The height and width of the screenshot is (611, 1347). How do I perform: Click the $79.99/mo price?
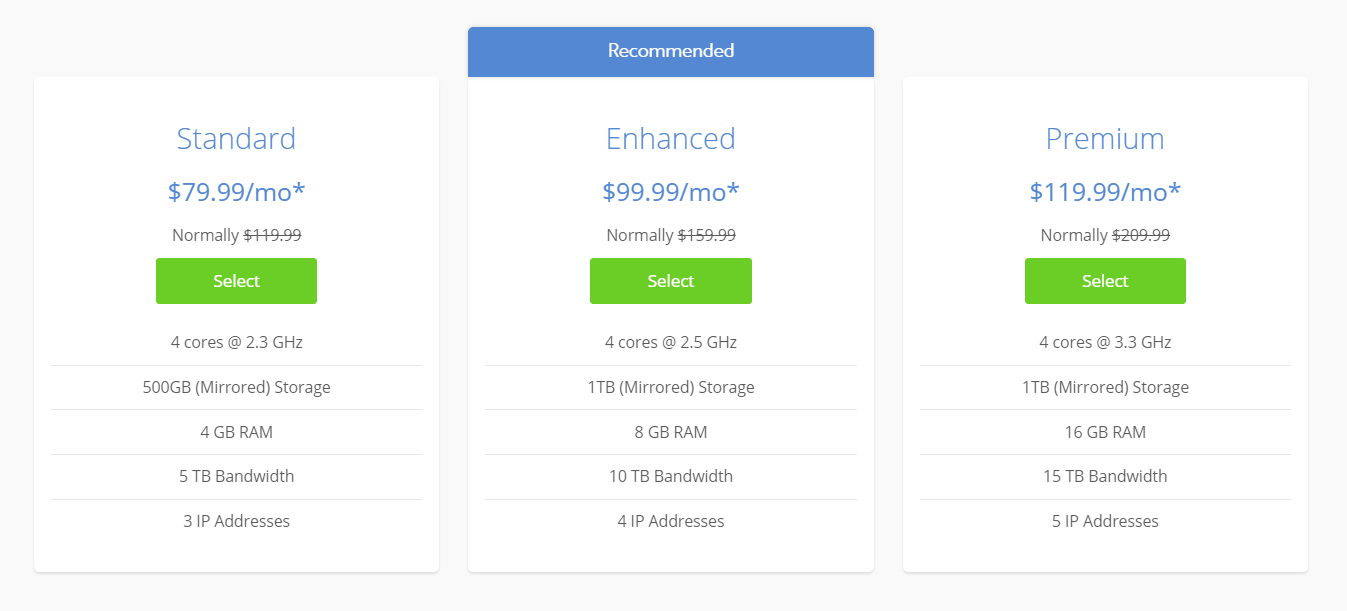coord(236,191)
